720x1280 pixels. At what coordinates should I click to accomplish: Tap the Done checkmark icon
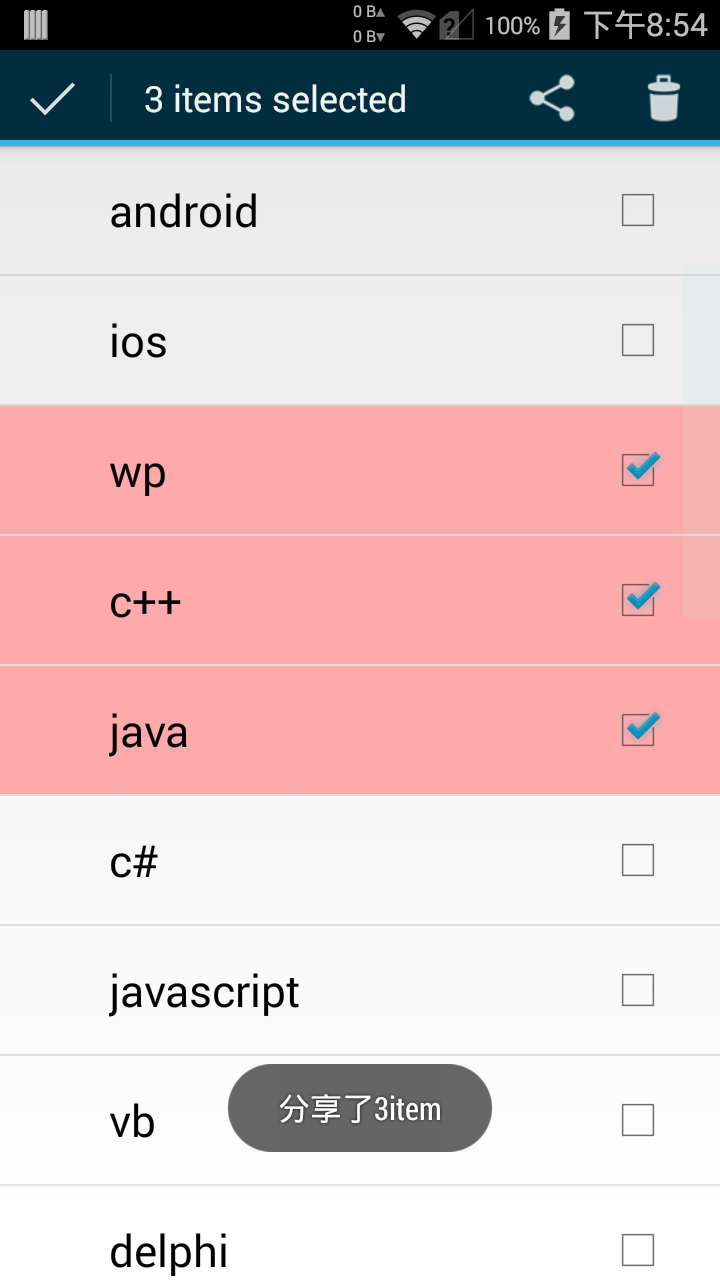[53, 99]
